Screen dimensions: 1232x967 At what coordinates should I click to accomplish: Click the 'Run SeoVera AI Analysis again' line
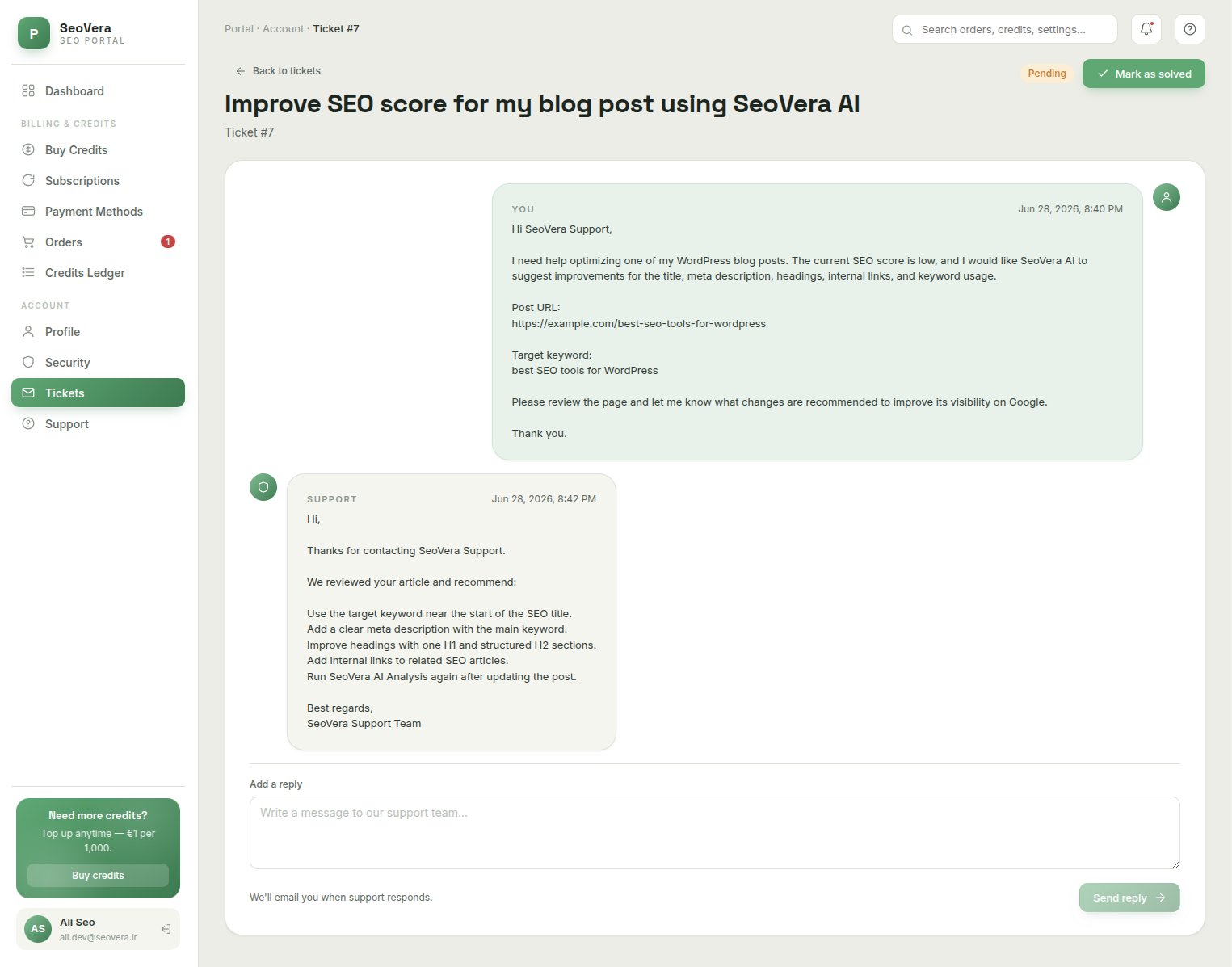[x=442, y=676]
